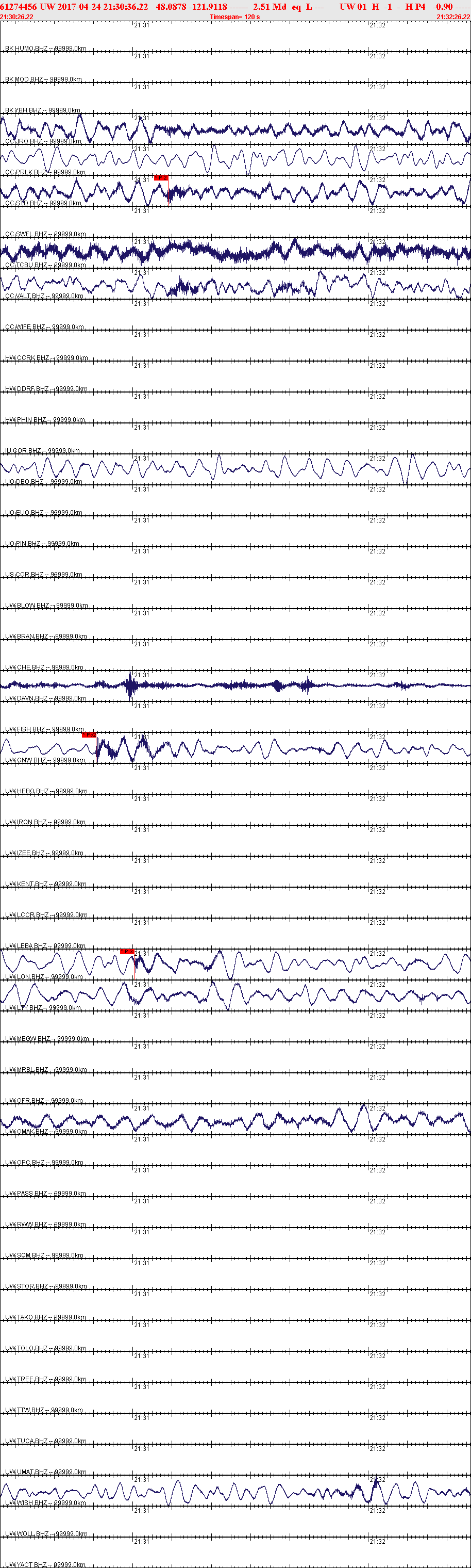The height and width of the screenshot is (1568, 471).
Task: Click the UW.FISH.BHZ station label
Action: [44, 729]
